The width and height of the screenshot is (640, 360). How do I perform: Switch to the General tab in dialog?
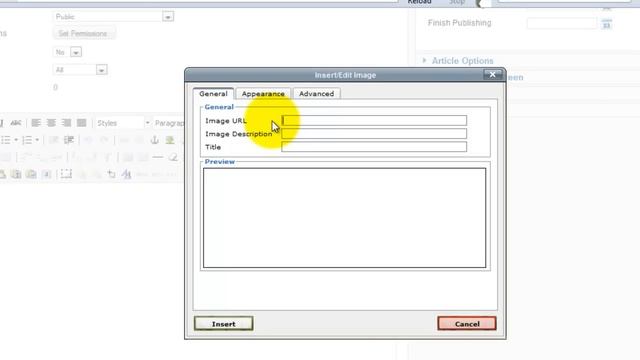(x=213, y=93)
